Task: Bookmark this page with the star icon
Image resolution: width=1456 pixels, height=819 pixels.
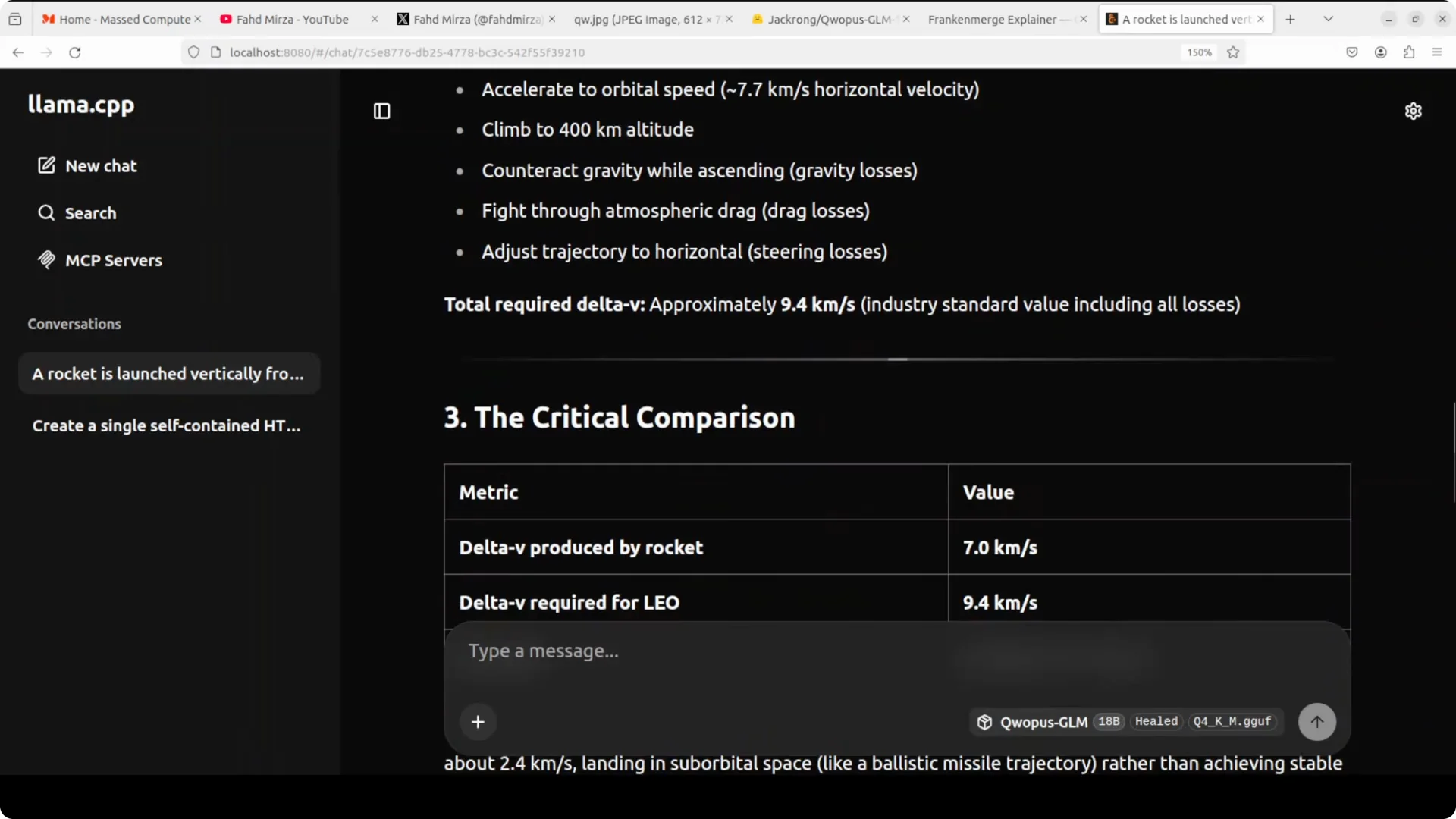Action: click(x=1233, y=52)
